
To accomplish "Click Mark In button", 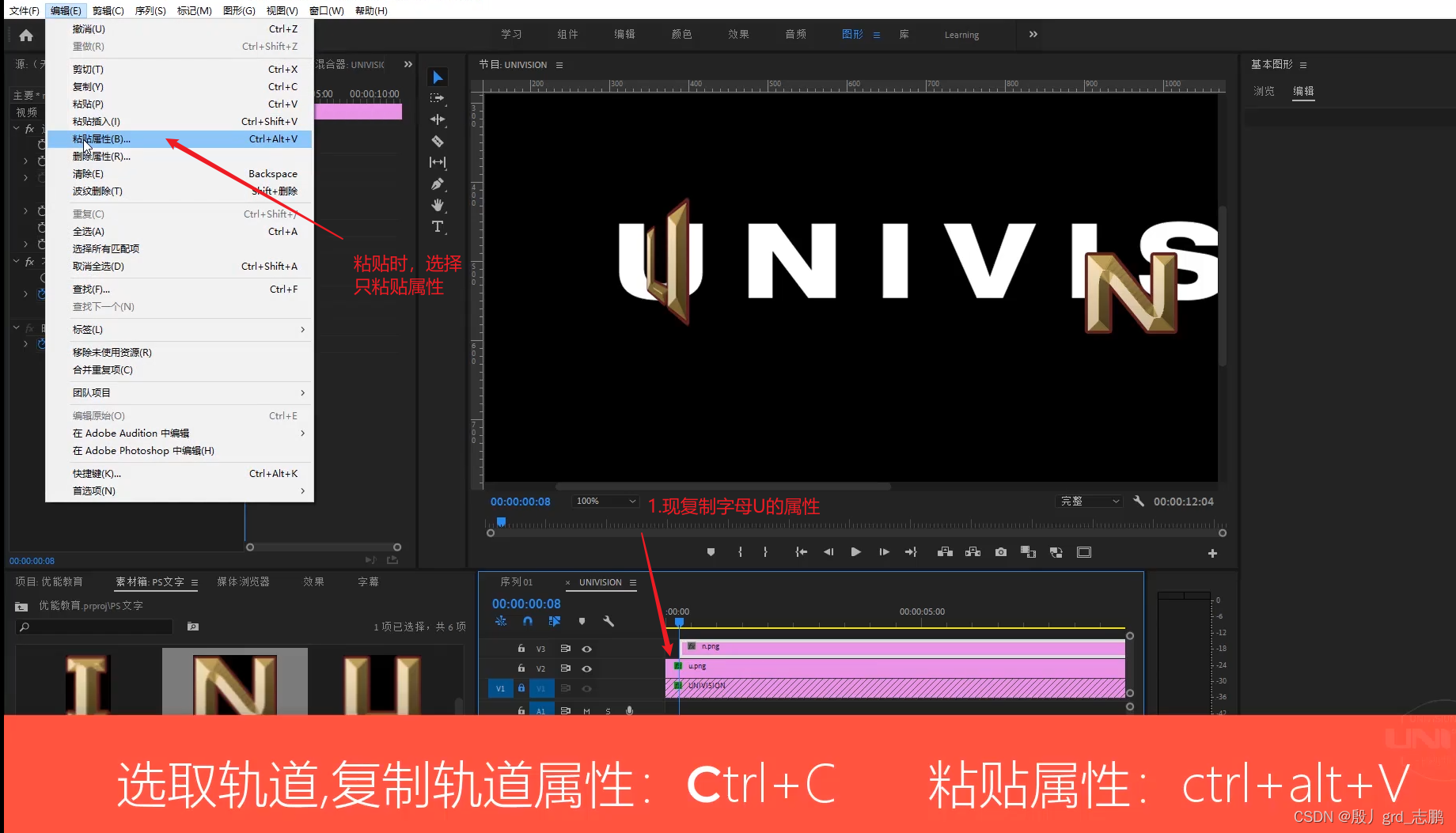I will (741, 552).
